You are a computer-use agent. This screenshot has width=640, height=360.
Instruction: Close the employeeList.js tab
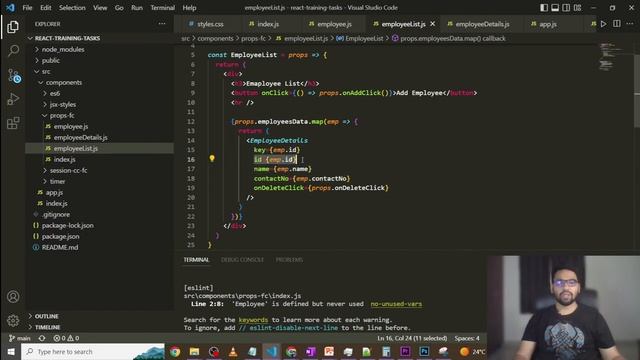(433, 24)
